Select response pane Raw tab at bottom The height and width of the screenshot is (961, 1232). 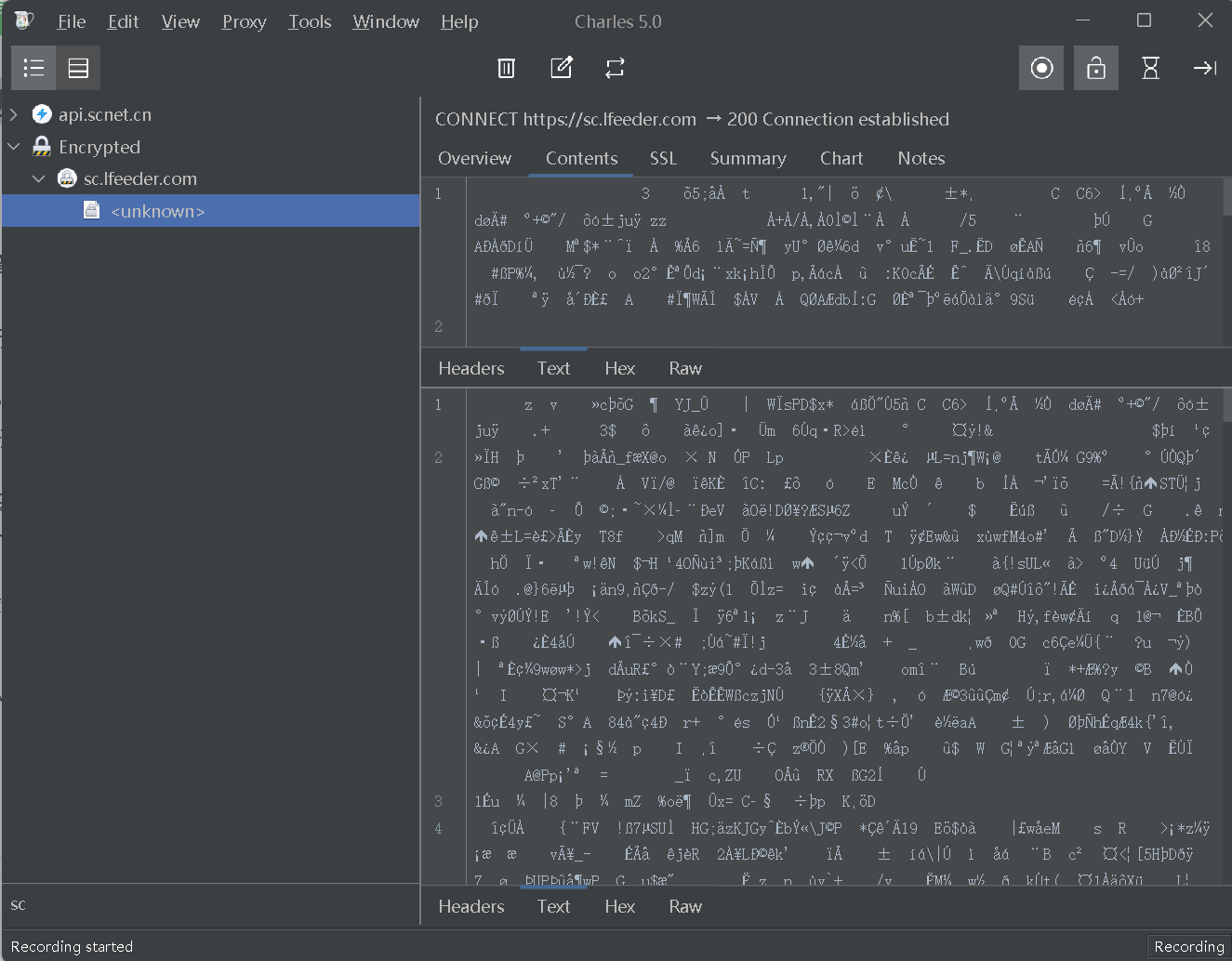(x=685, y=906)
